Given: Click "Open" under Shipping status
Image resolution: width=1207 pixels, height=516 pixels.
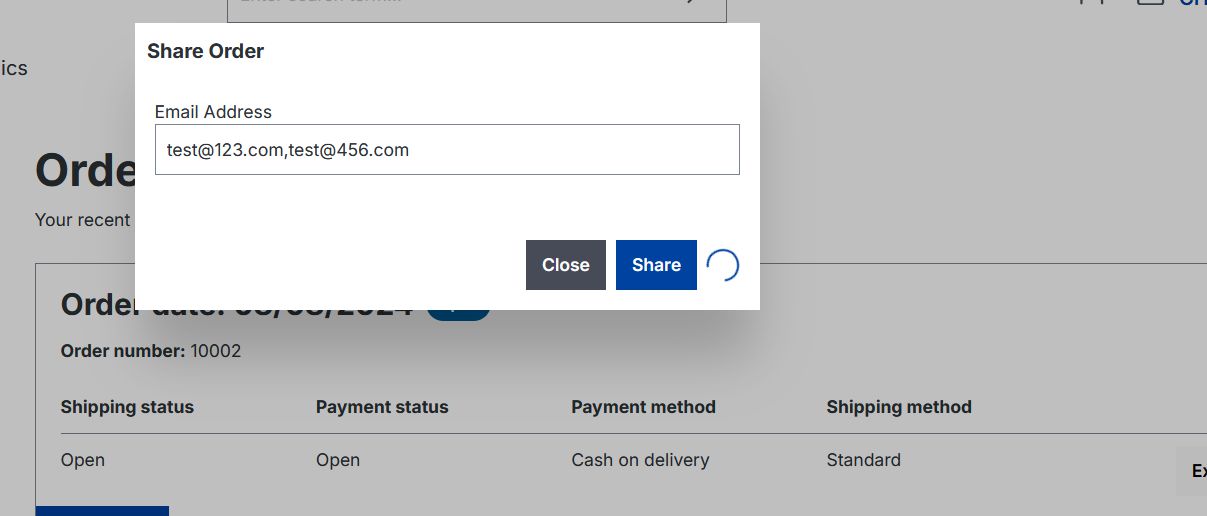Looking at the screenshot, I should (x=83, y=460).
